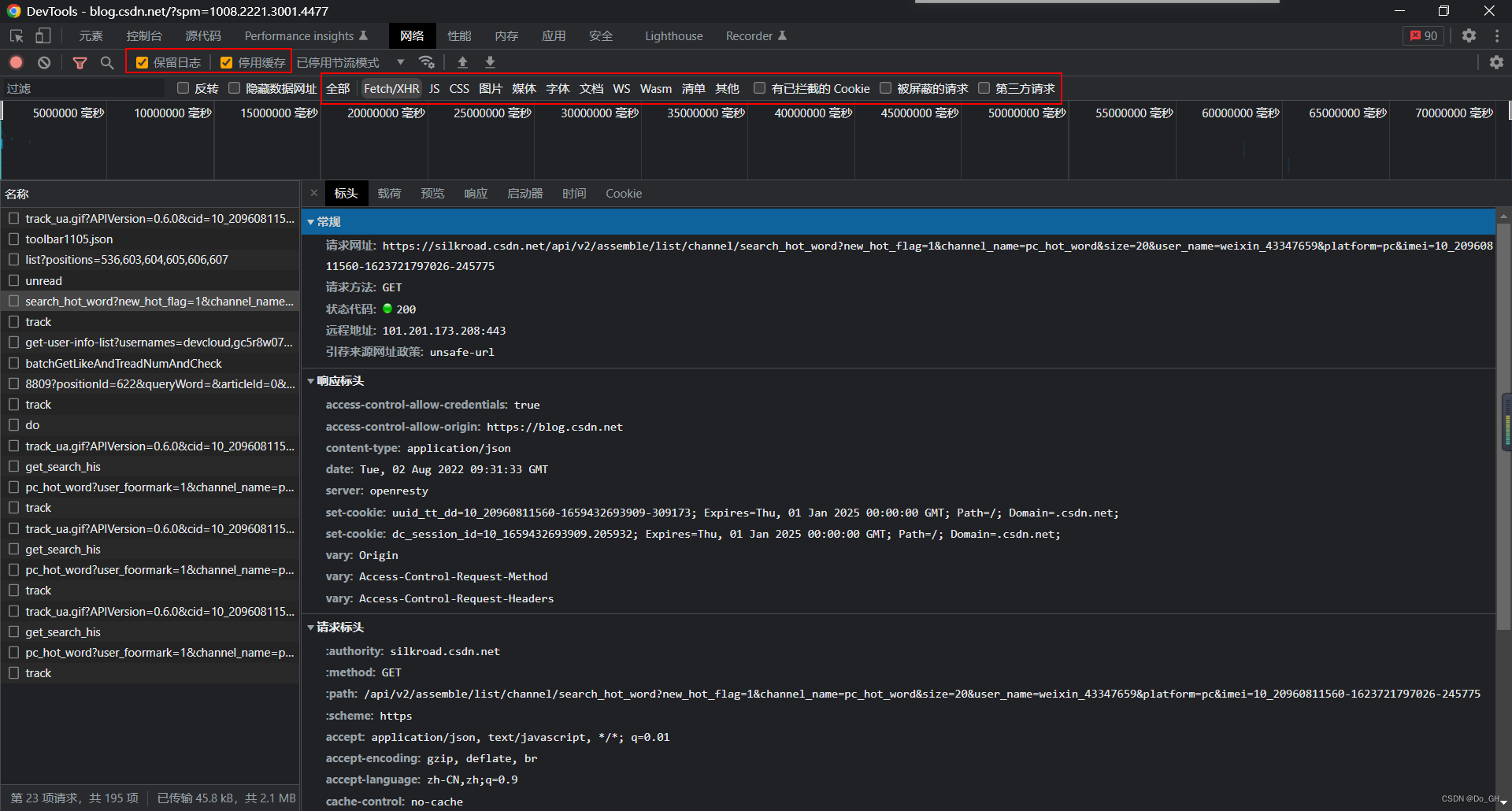Open network panel settings gear
1512x811 pixels.
point(1496,62)
